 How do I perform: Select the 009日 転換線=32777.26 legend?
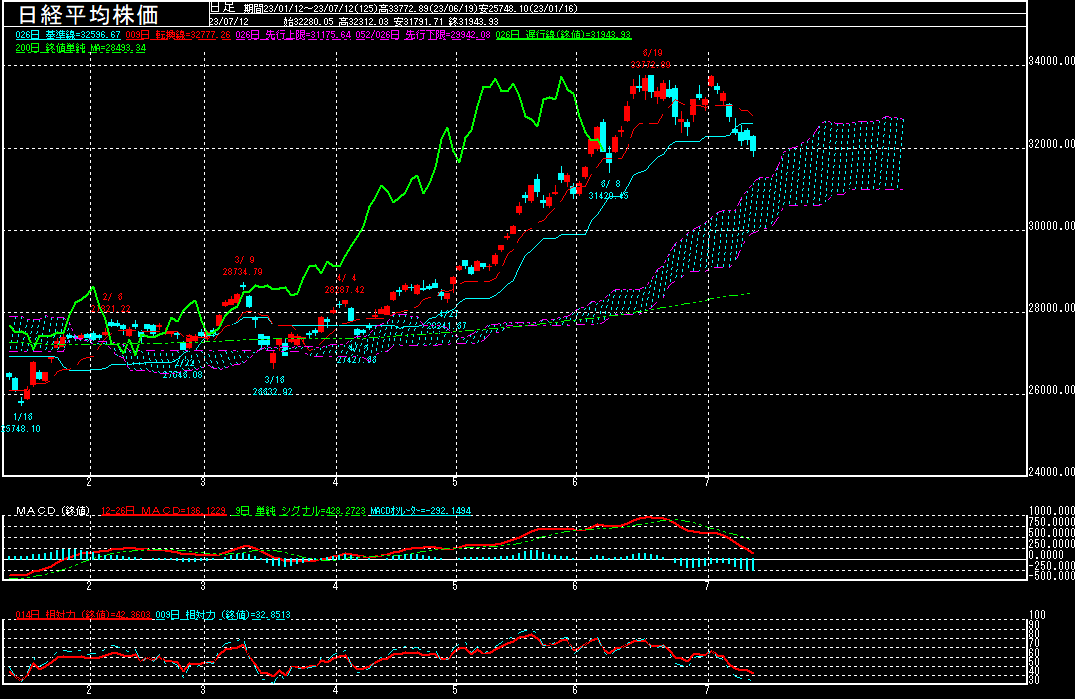[x=178, y=34]
